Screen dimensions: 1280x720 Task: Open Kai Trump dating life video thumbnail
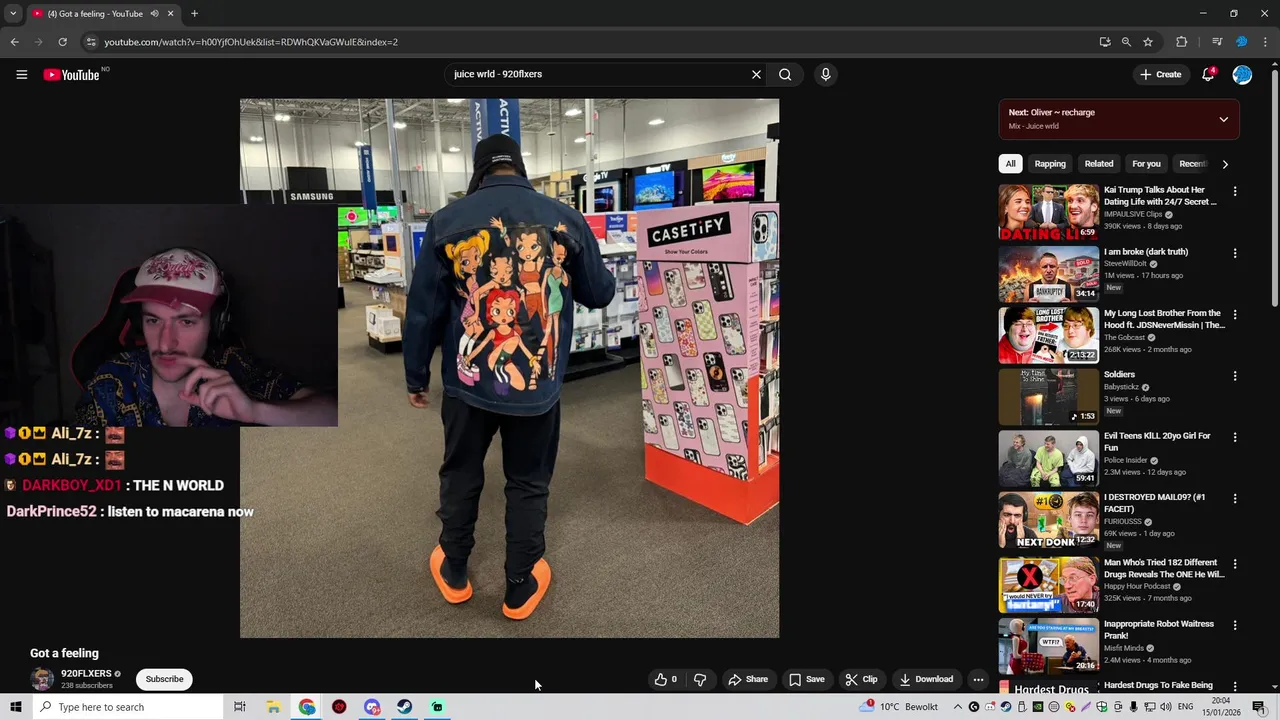tap(1048, 212)
